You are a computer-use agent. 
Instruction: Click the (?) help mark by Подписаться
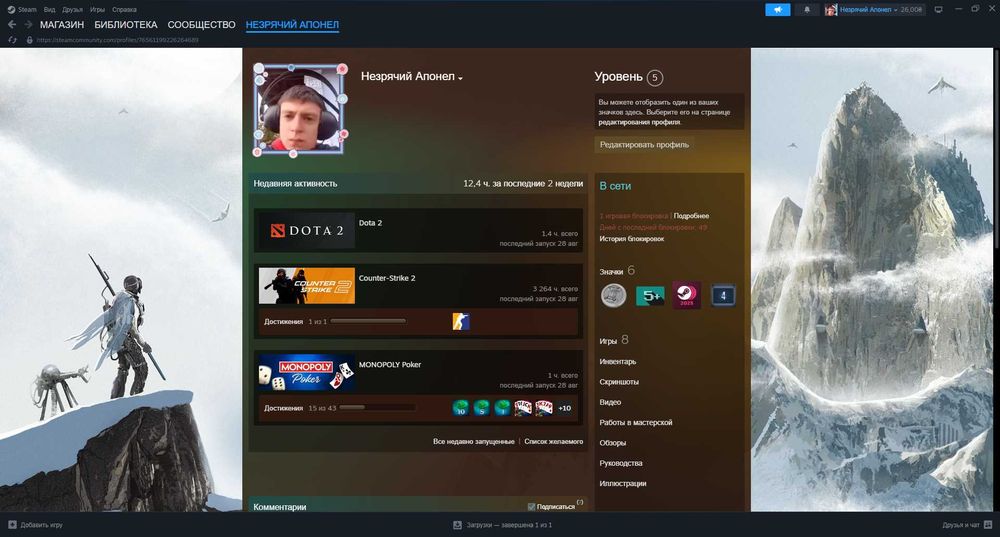[580, 503]
